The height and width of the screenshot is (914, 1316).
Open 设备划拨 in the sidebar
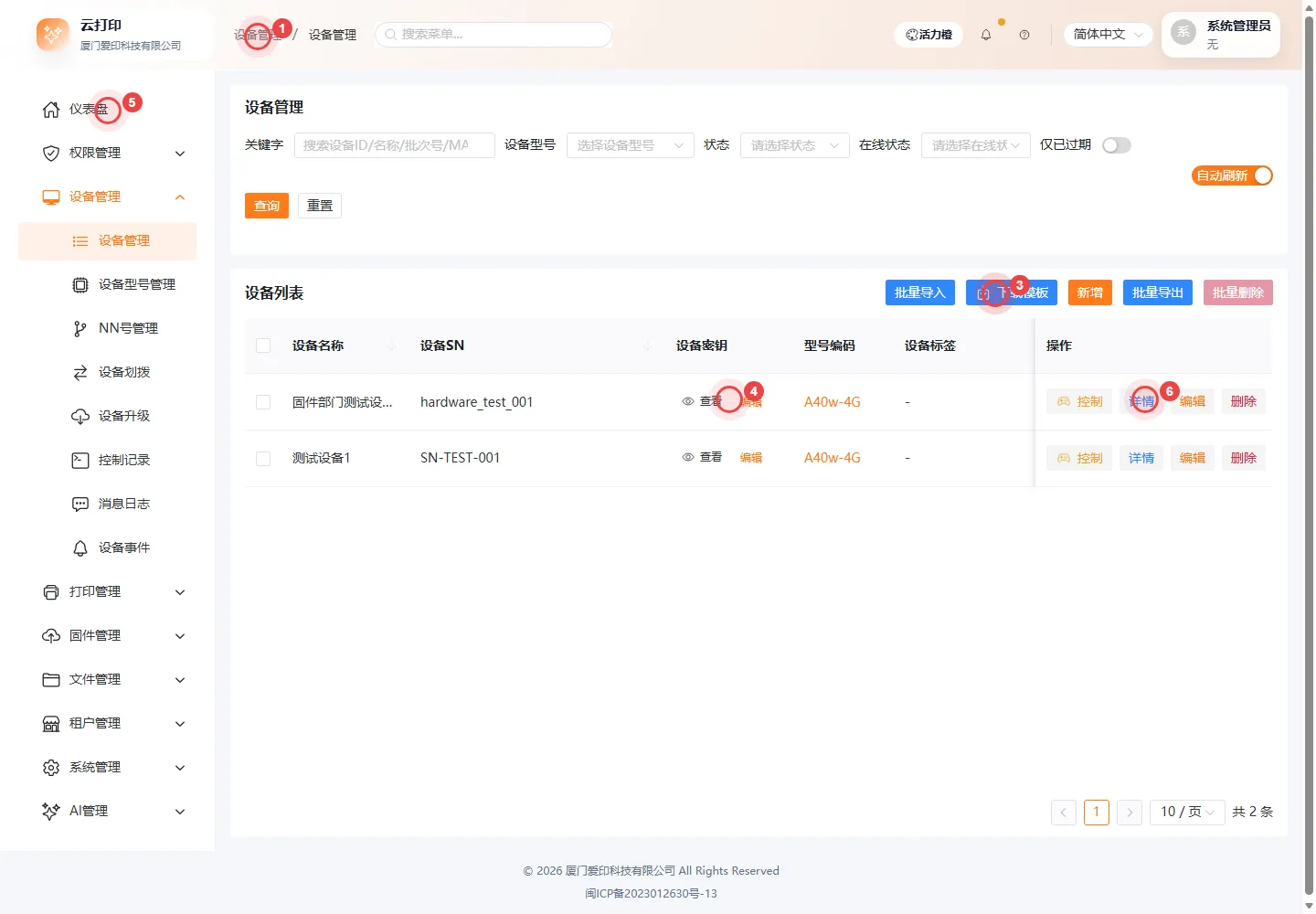coord(108,372)
